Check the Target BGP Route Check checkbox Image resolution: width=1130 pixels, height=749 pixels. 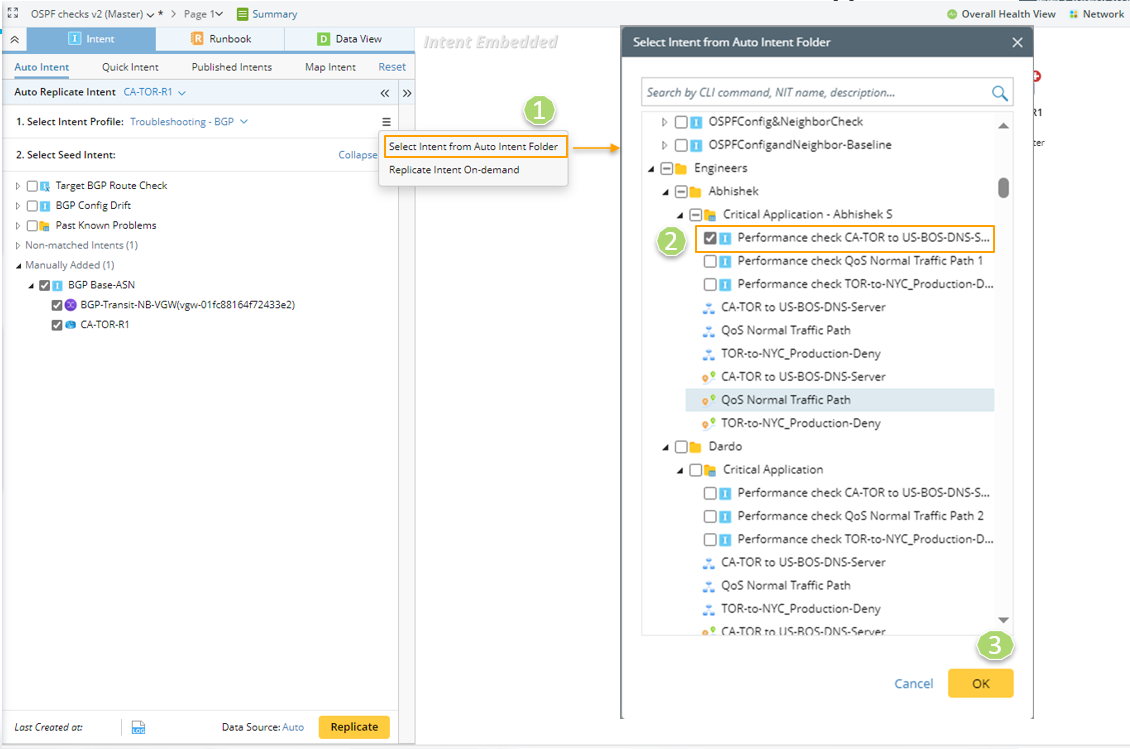pos(33,186)
